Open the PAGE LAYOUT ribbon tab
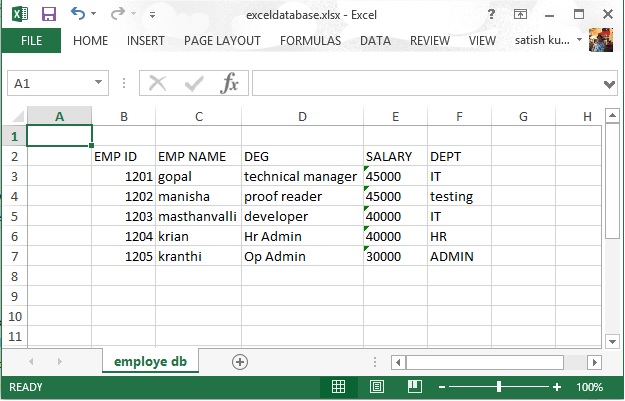Screen dimensions: 625x401 coord(222,41)
